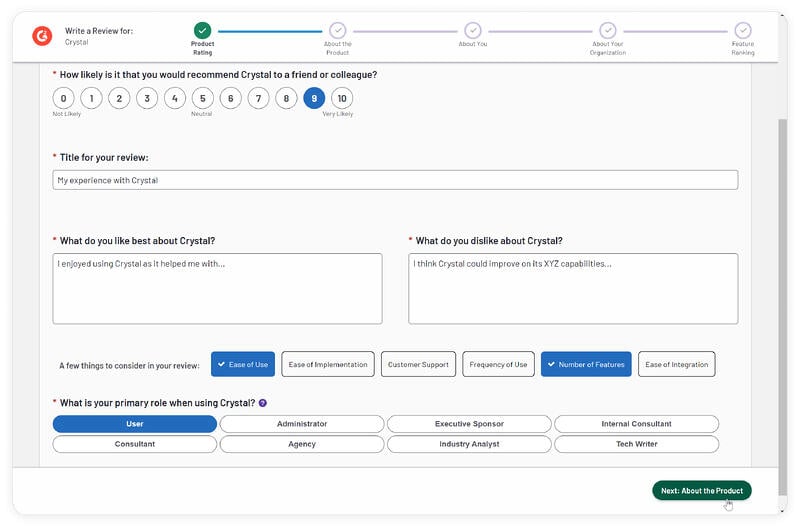Jump to About You step icon
The width and height of the screenshot is (800, 529).
[473, 31]
